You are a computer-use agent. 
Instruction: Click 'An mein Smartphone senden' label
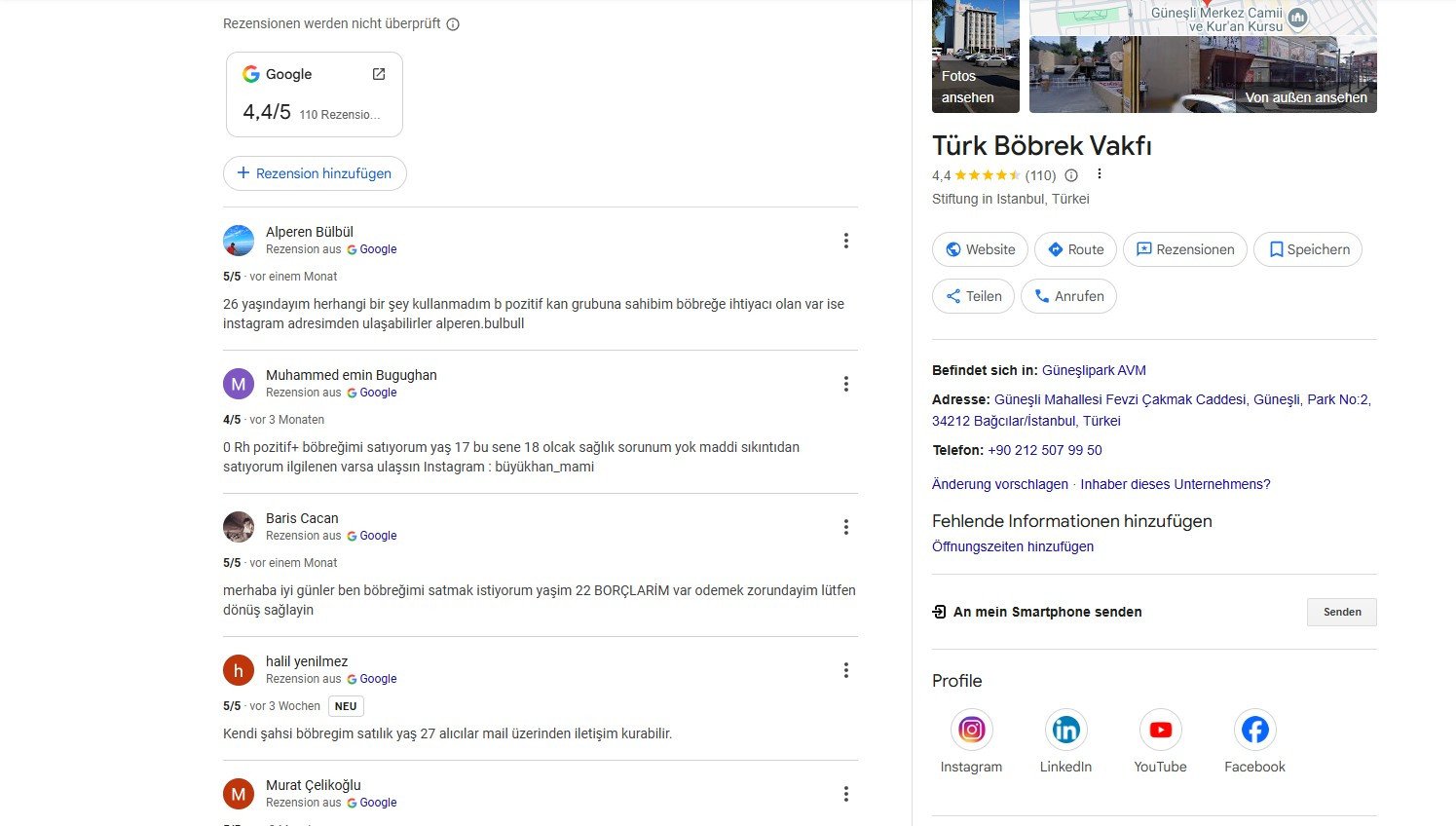click(1048, 612)
